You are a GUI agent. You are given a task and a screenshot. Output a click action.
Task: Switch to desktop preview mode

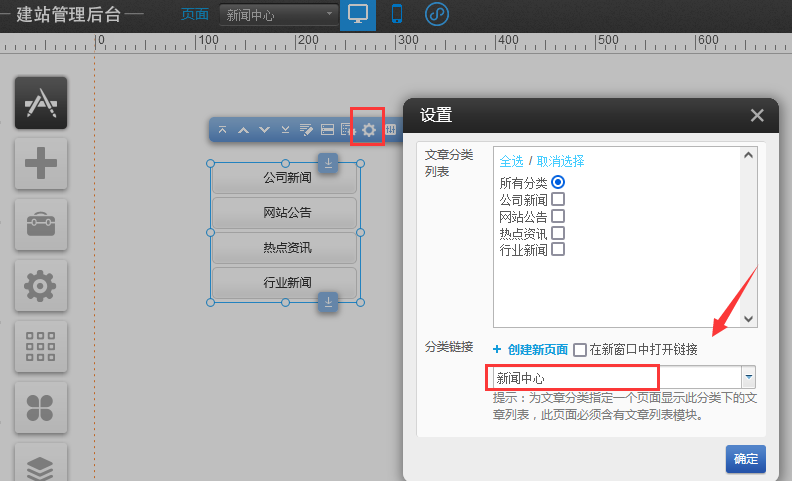(x=358, y=15)
